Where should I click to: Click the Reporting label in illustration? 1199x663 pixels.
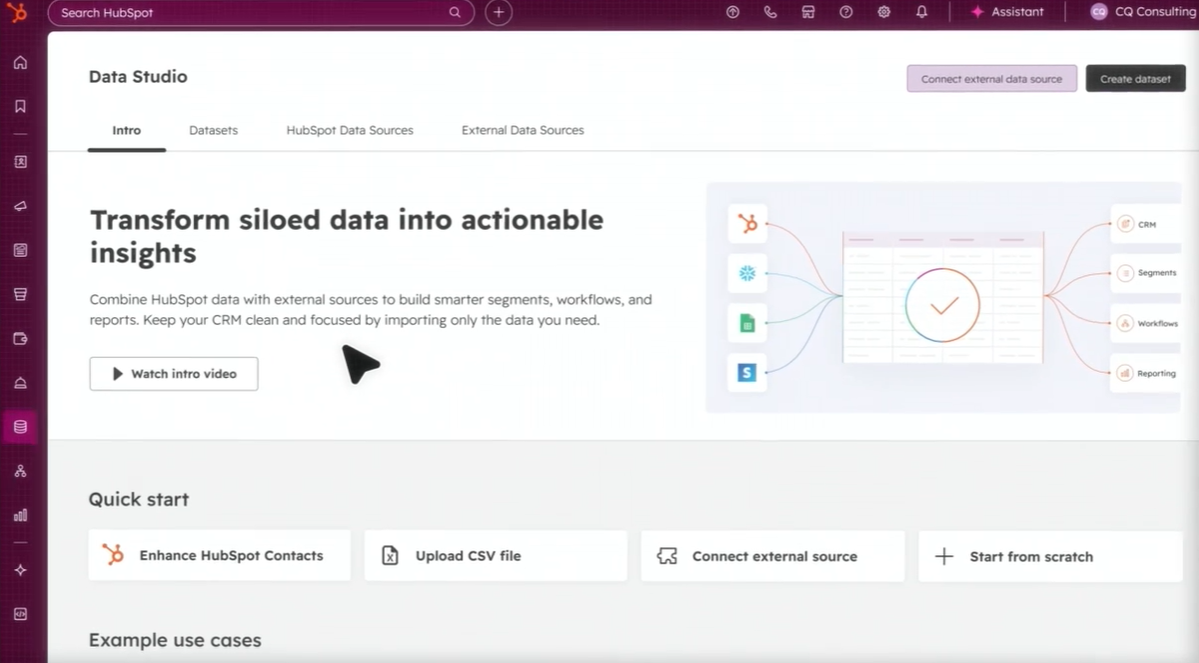1156,374
